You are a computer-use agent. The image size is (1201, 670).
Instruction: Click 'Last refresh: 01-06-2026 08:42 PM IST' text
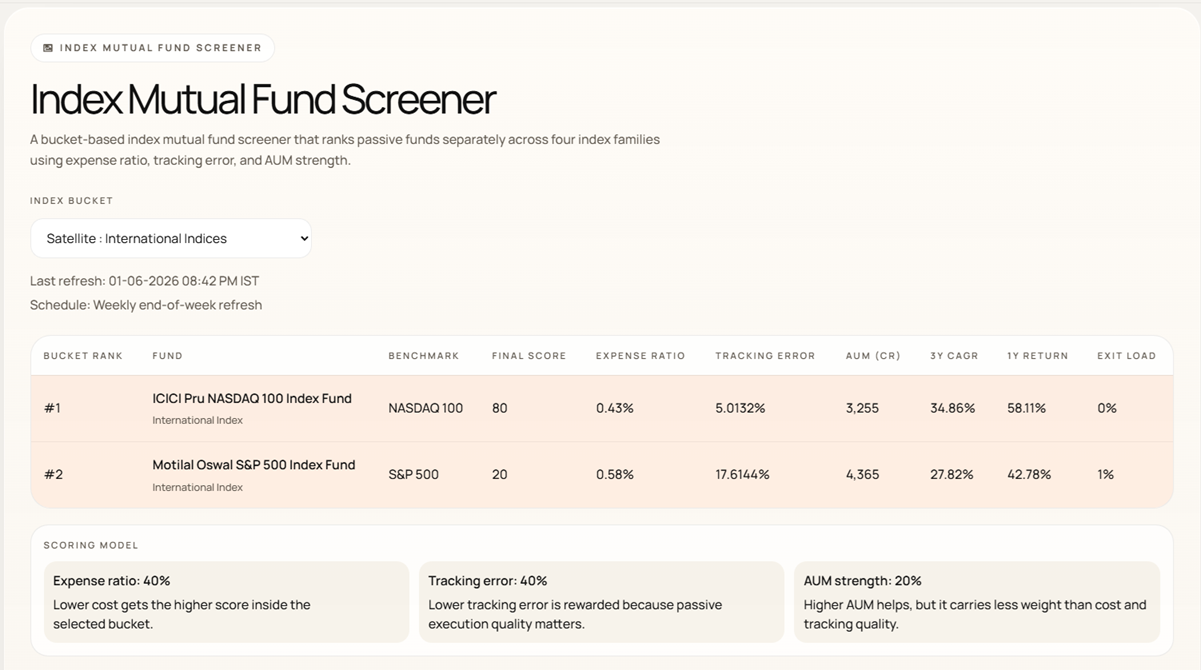145,281
